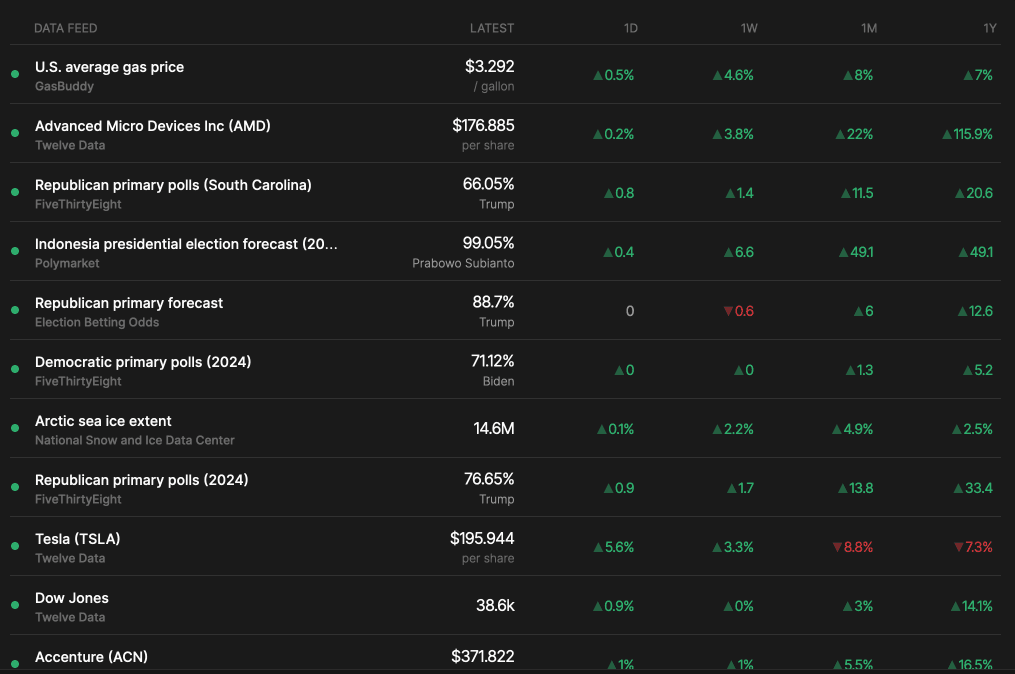This screenshot has width=1015, height=674.
Task: Open sorting on the LATEST column
Action: [492, 28]
